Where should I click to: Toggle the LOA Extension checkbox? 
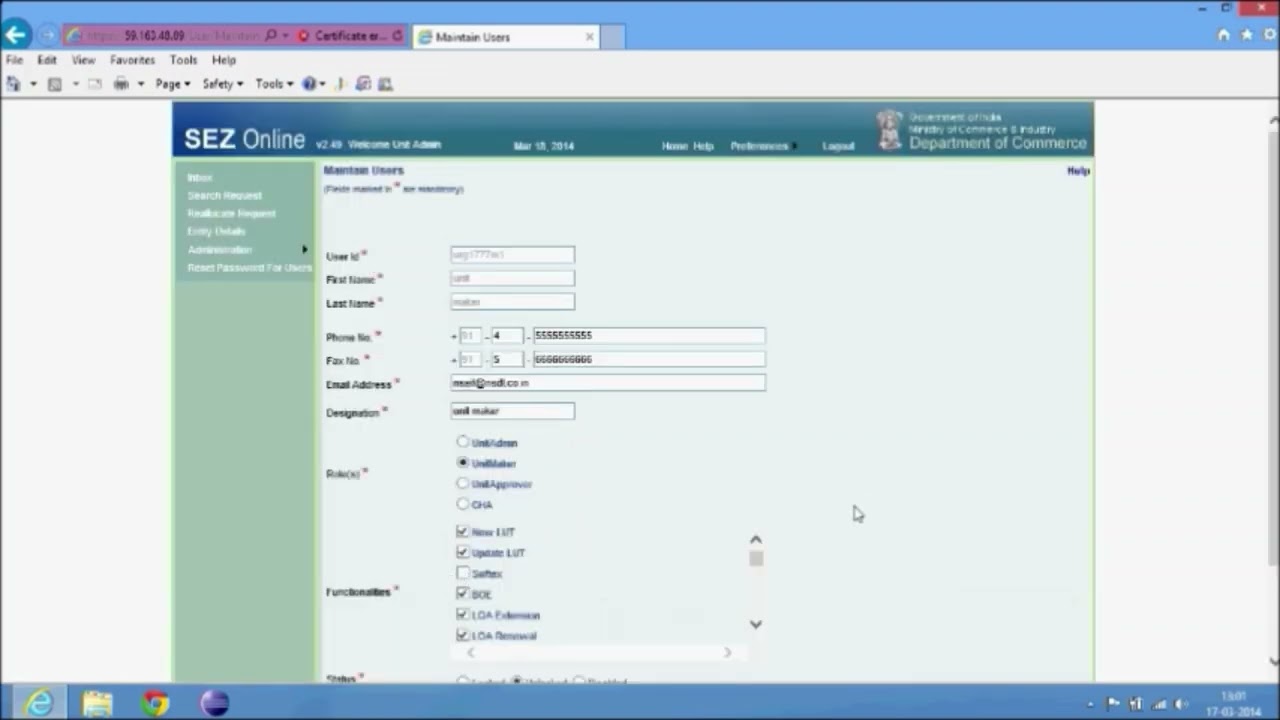click(462, 614)
